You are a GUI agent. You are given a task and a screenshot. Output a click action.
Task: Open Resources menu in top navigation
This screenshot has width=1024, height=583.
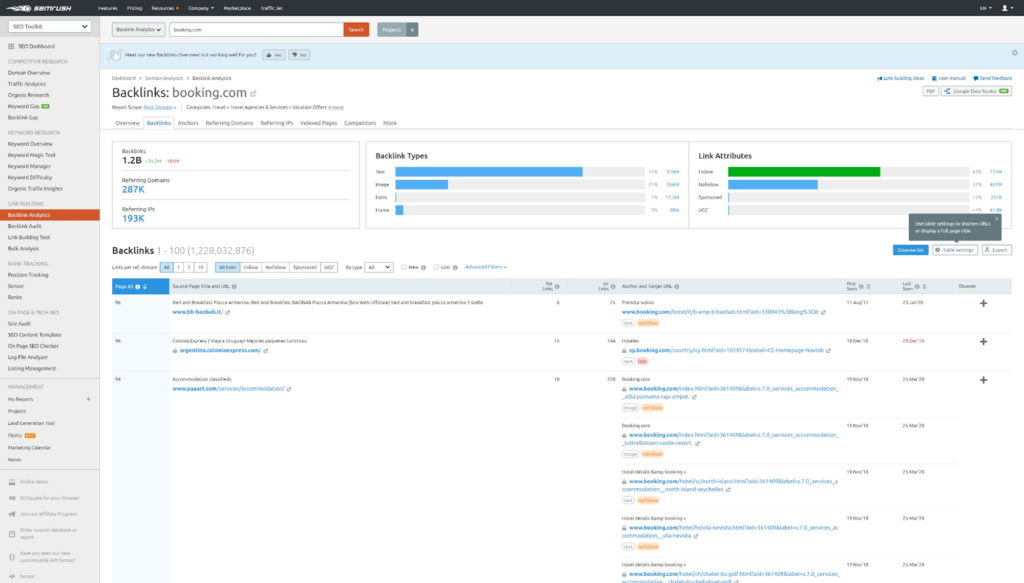click(x=165, y=8)
